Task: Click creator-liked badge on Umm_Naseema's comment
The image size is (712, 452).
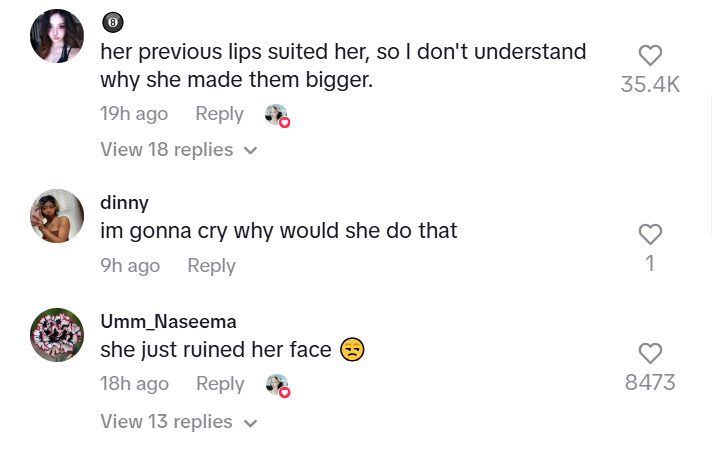Action: tap(277, 385)
